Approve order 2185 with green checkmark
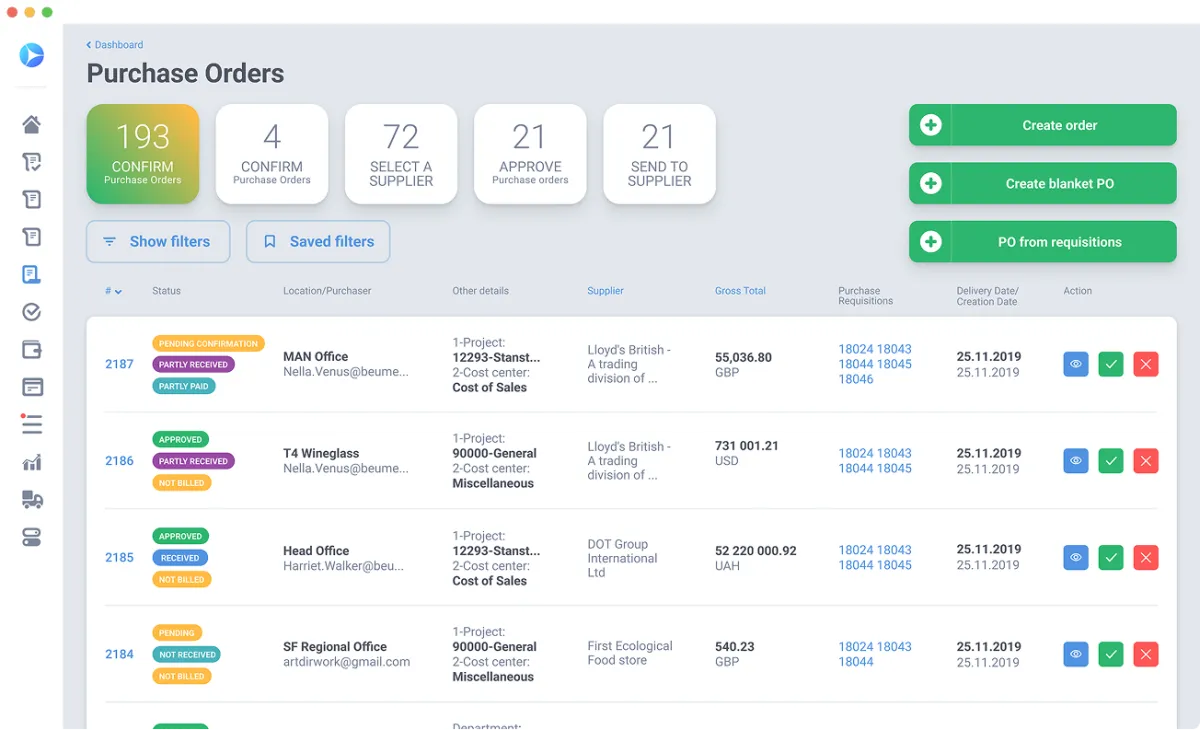 pyautogui.click(x=1111, y=557)
